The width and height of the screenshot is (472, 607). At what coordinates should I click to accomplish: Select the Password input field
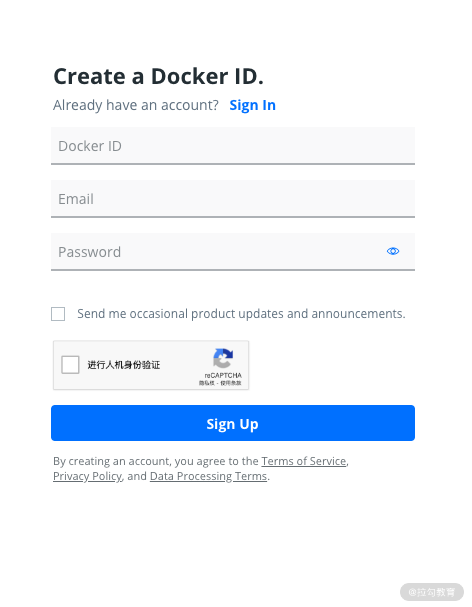[x=233, y=252]
